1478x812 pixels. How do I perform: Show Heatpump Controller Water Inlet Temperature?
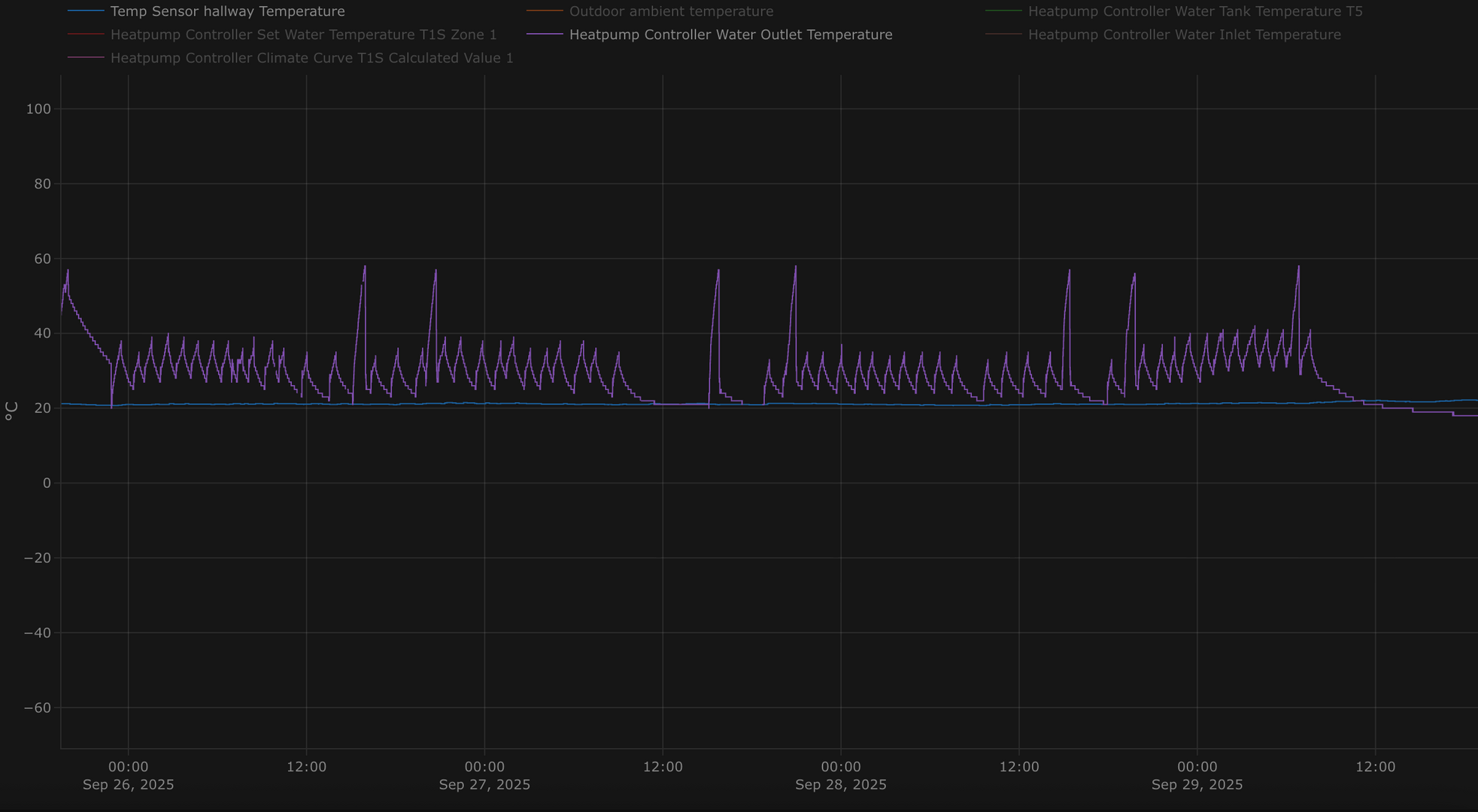1184,35
